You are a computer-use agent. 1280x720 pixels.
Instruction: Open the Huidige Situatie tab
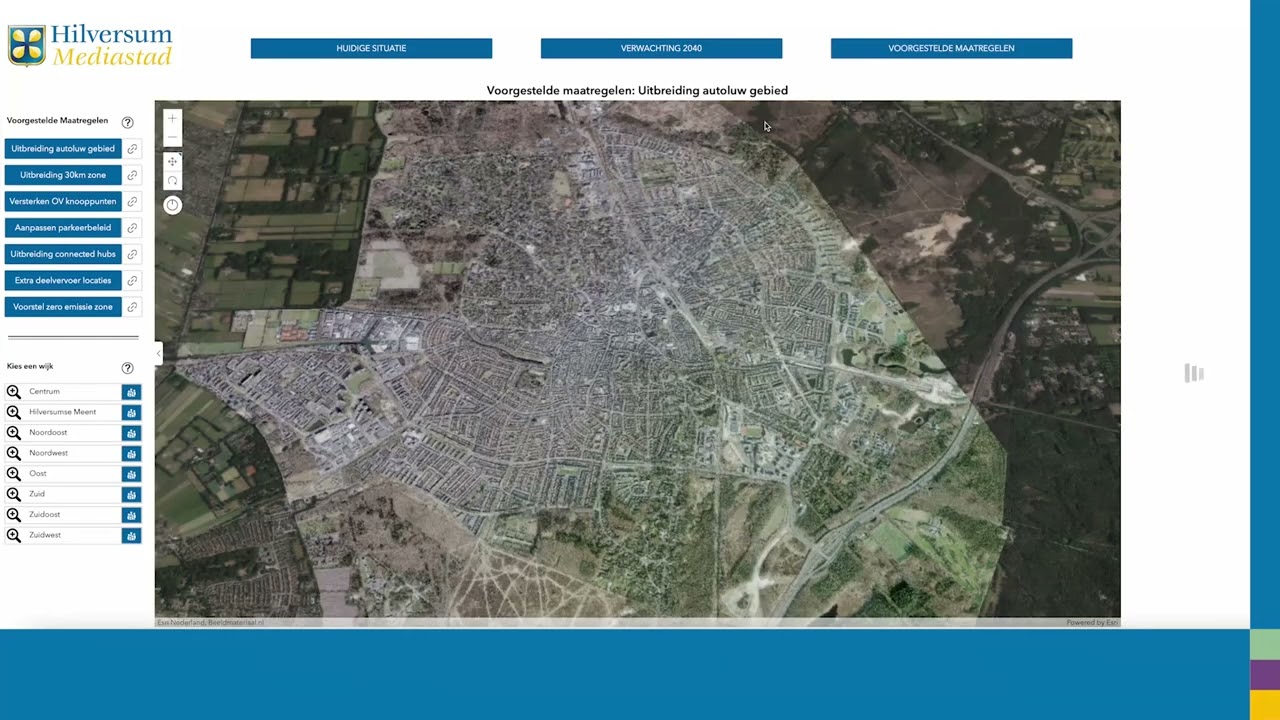tap(371, 48)
